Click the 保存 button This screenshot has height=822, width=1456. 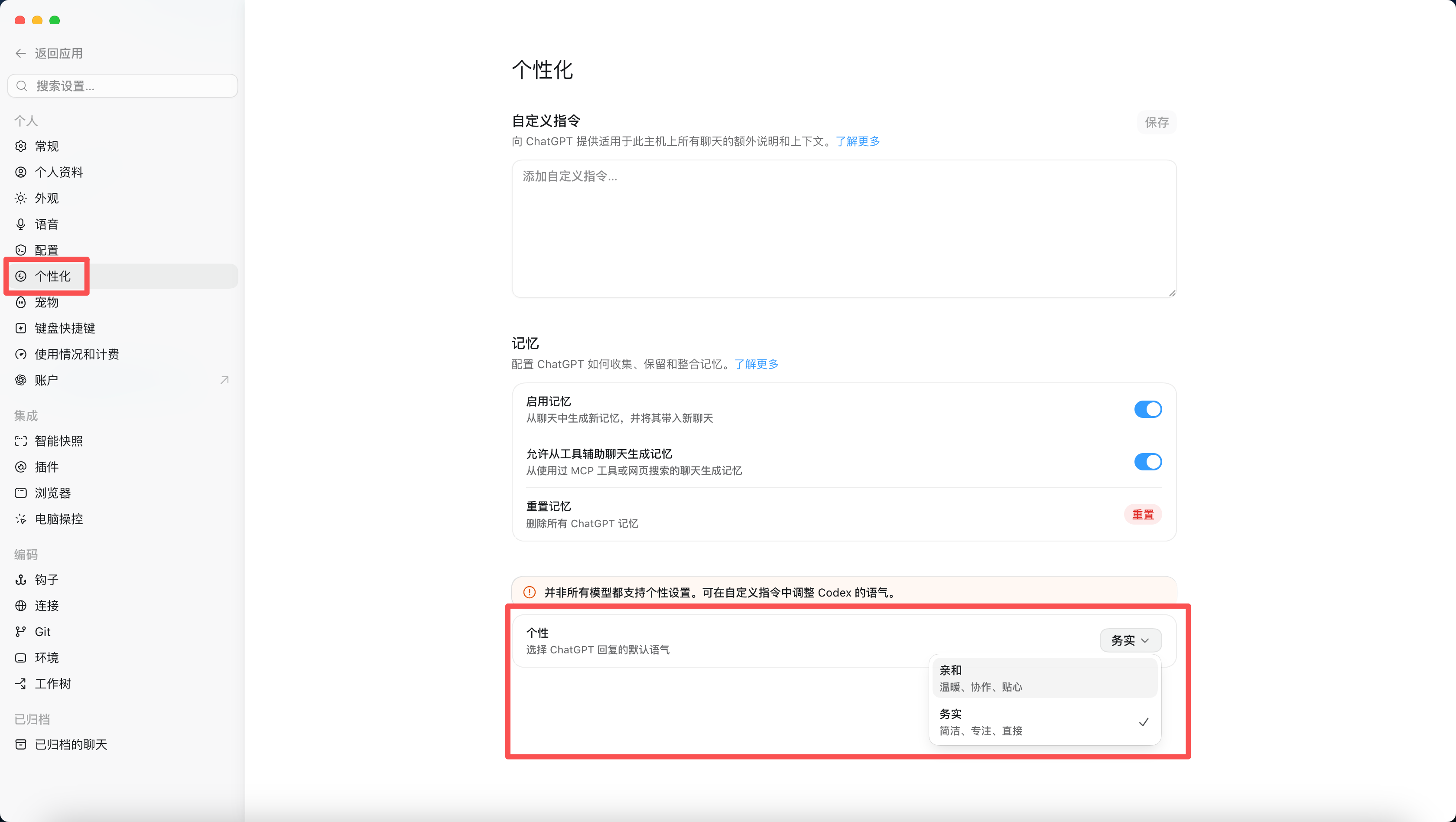(x=1157, y=122)
